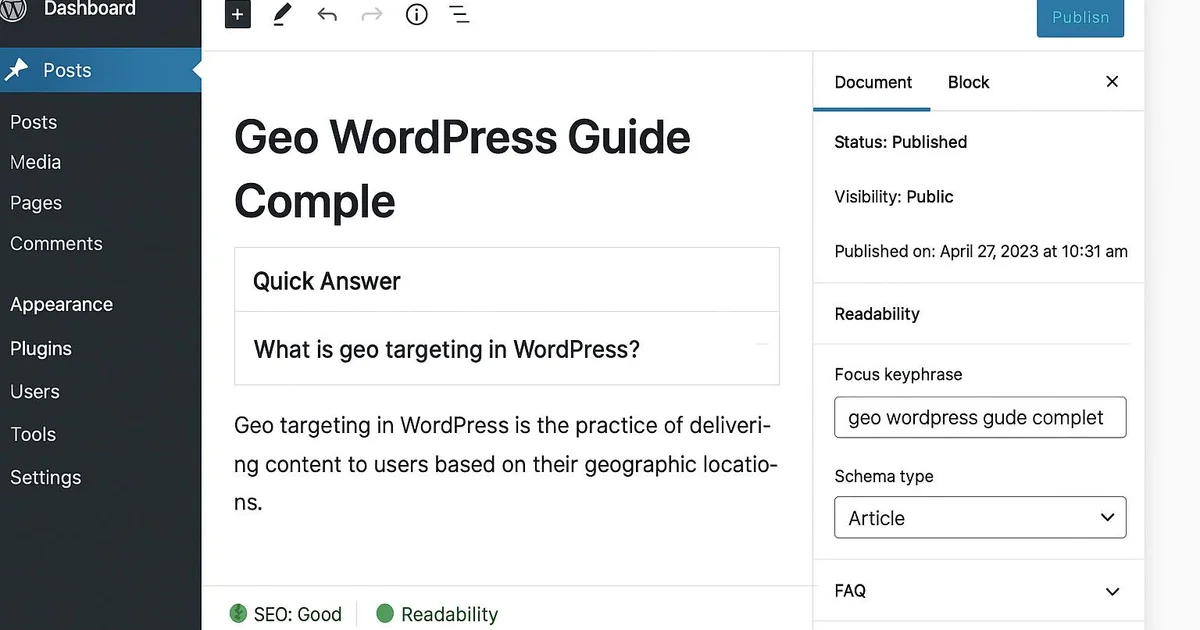Go to the Pages menu item
The width and height of the screenshot is (1200, 630).
point(36,203)
